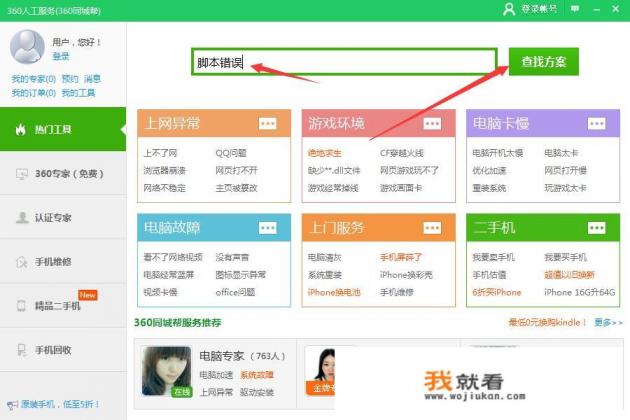Viewport: 630px width, 420px height.
Task: Click the megaphone icon beside 原装手机 ad
Action: tap(12, 404)
